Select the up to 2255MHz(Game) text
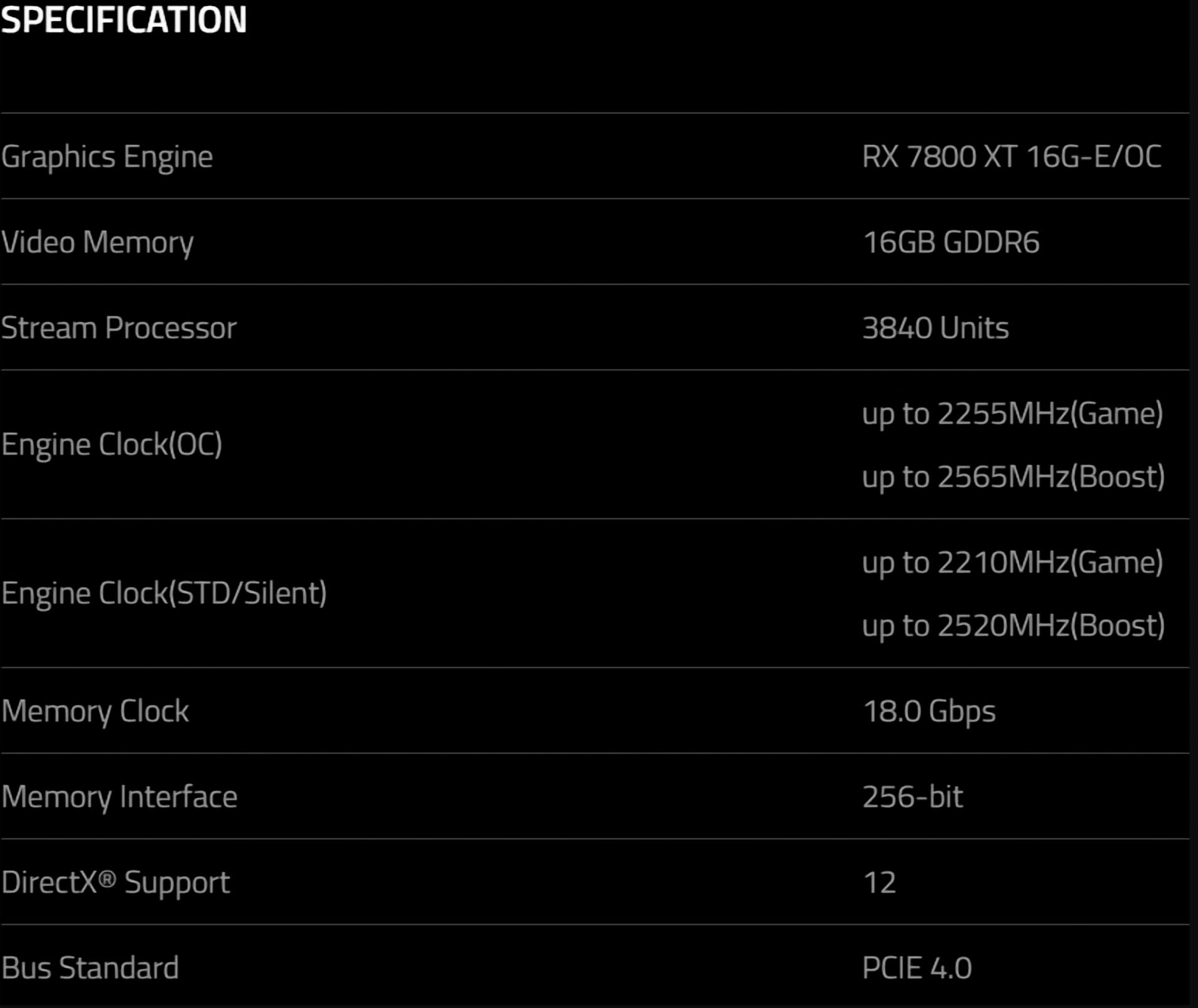Screen dimensions: 1198x1008 1012,414
